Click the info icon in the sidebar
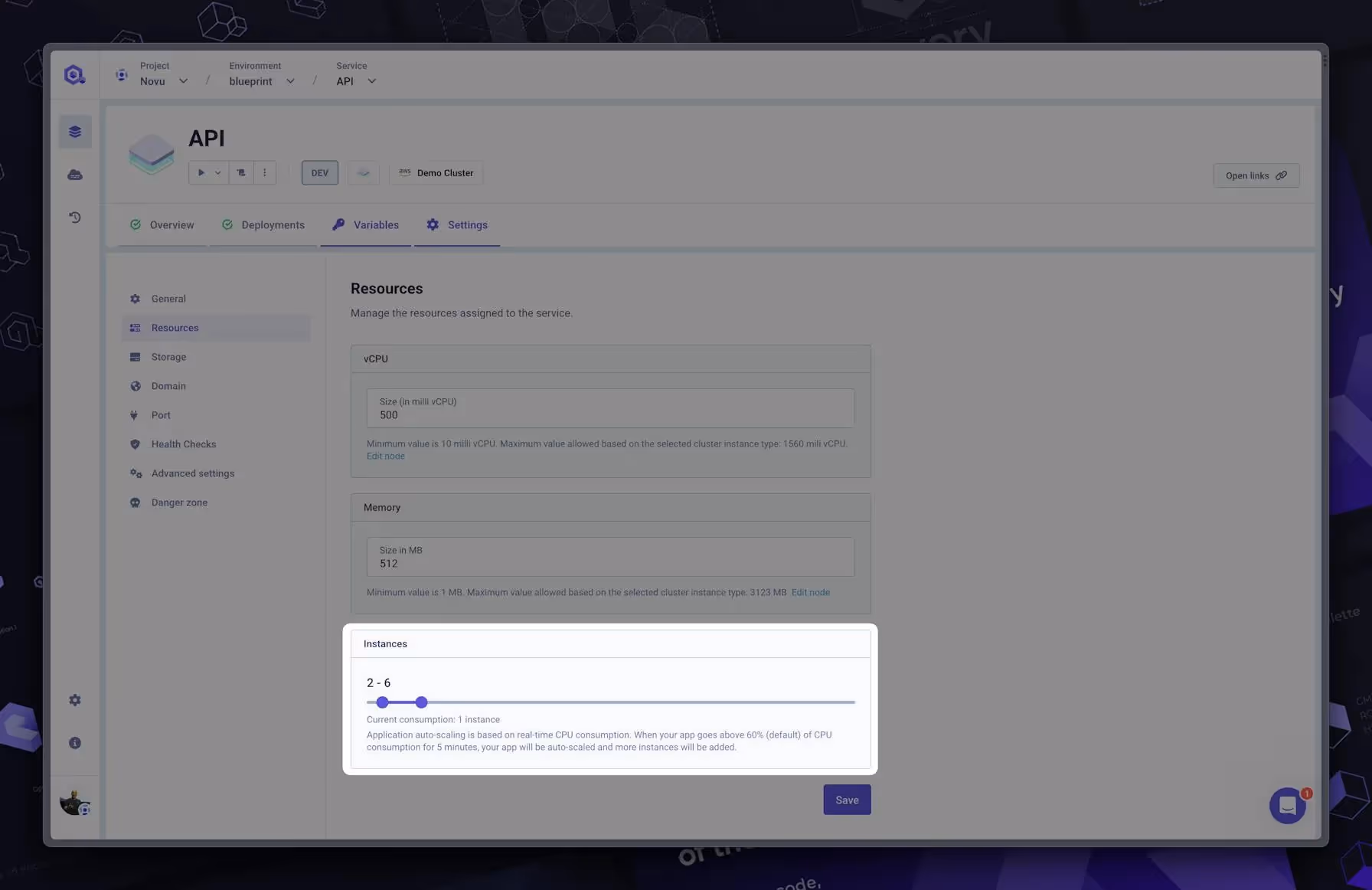Viewport: 1372px width, 890px height. pyautogui.click(x=74, y=742)
